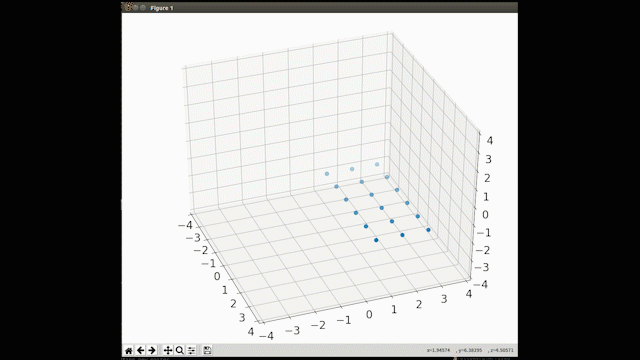Click the cursor coordinate readout in status bar
Image resolution: width=640 pixels, height=360 pixels.
click(470, 350)
